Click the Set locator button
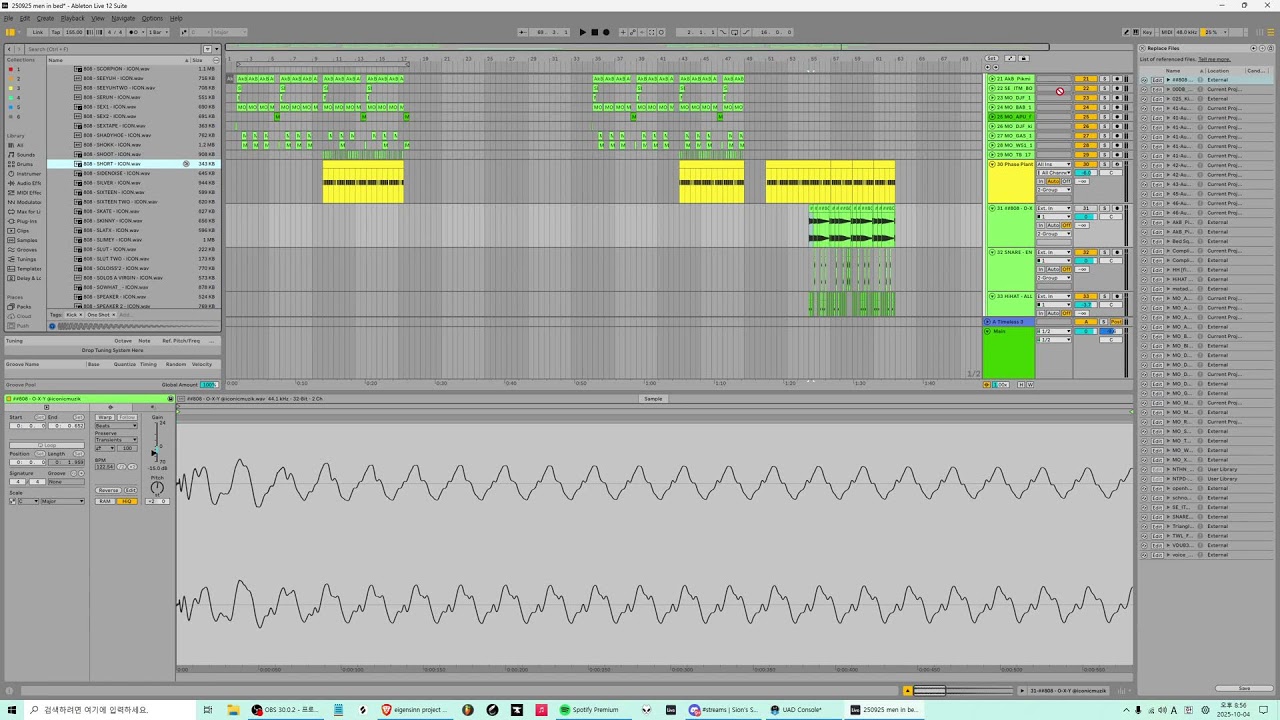The image size is (1280, 720). pyautogui.click(x=992, y=59)
